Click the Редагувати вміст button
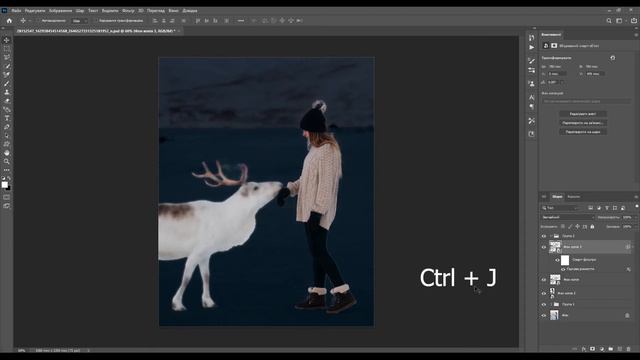This screenshot has height=360, width=640. point(583,114)
